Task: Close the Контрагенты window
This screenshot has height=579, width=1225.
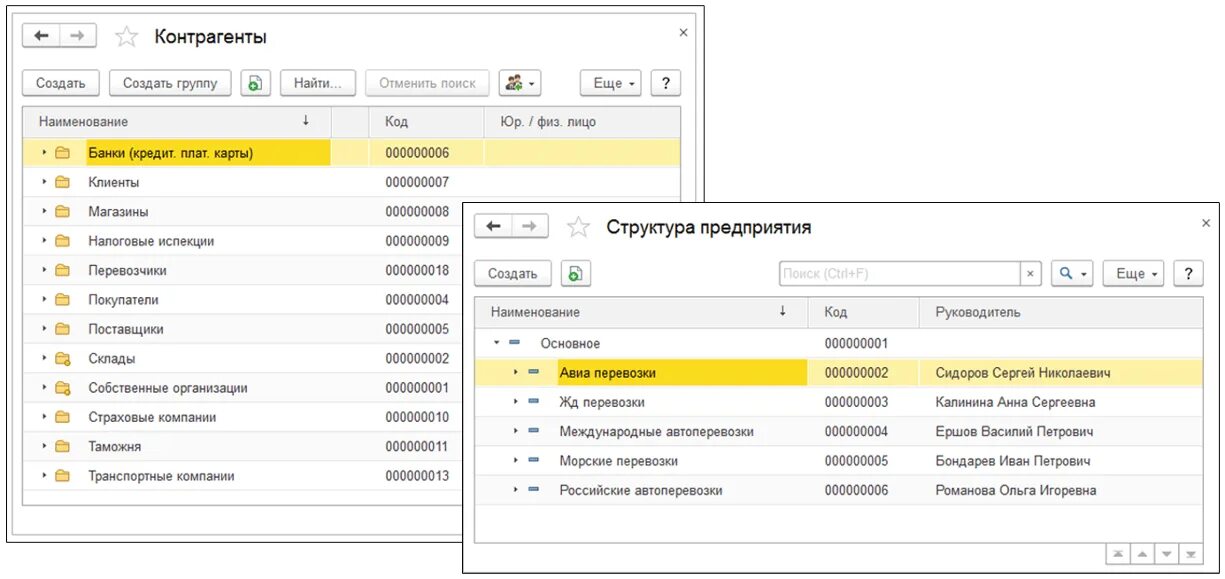Action: (x=684, y=32)
